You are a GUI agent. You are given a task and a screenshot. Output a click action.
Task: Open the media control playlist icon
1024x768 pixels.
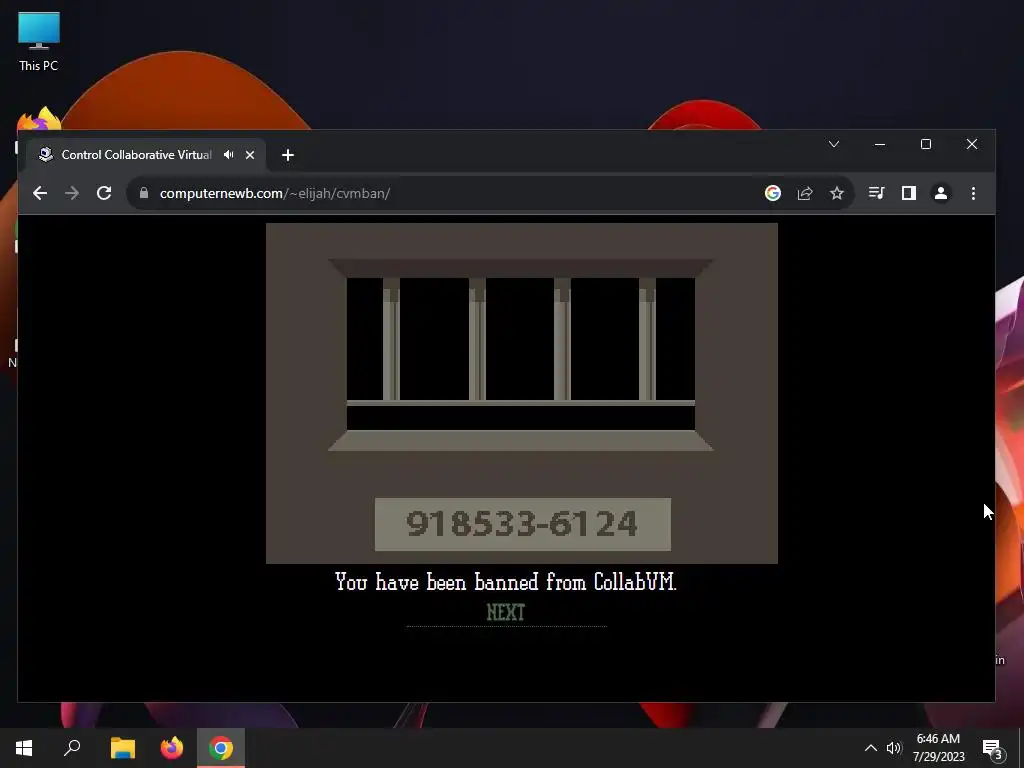[x=876, y=193]
